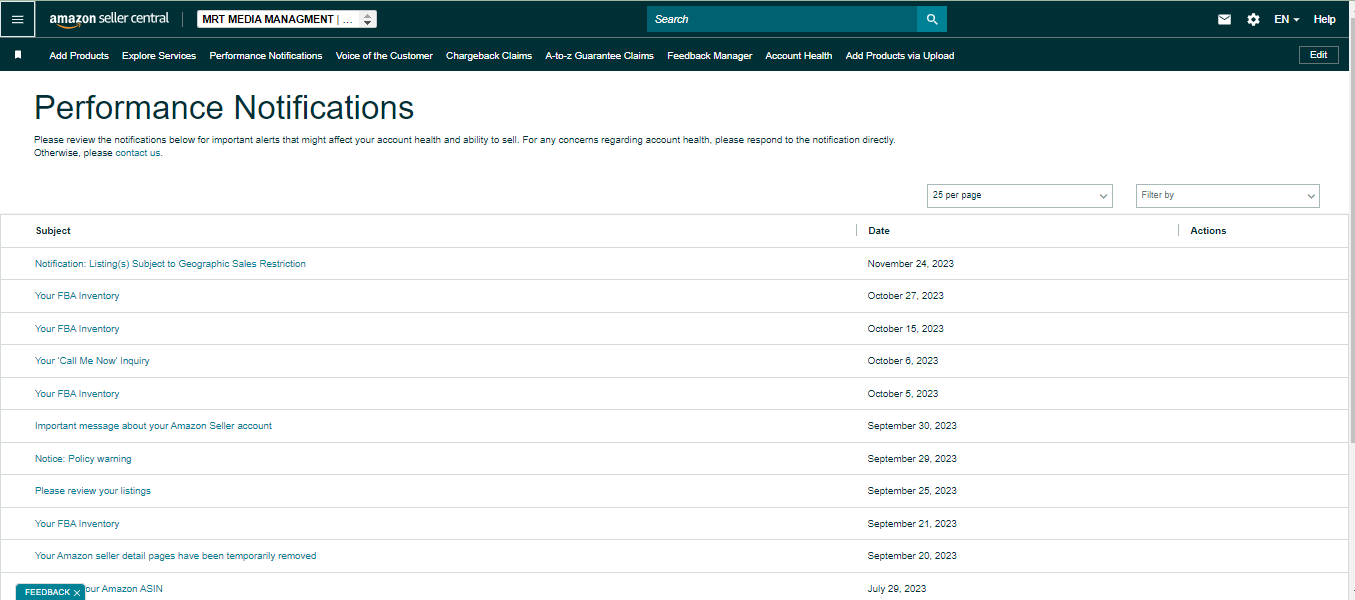Open Feedback Manager
This screenshot has width=1355, height=600.
click(x=709, y=56)
